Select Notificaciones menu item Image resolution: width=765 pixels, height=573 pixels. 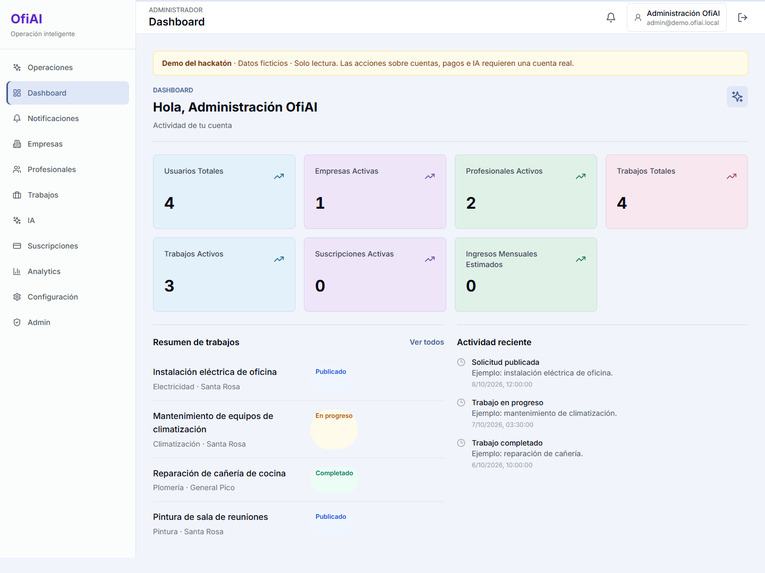click(x=67, y=118)
